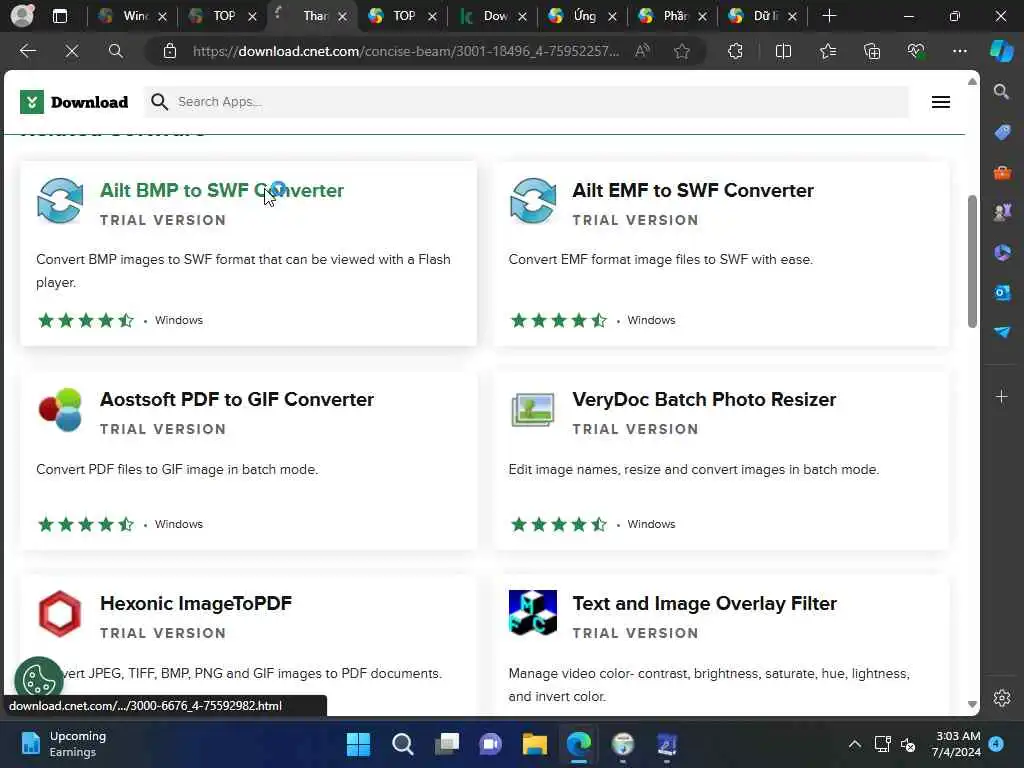Open Text and Image Overlay Filter
Viewport: 1024px width, 768px height.
point(705,603)
